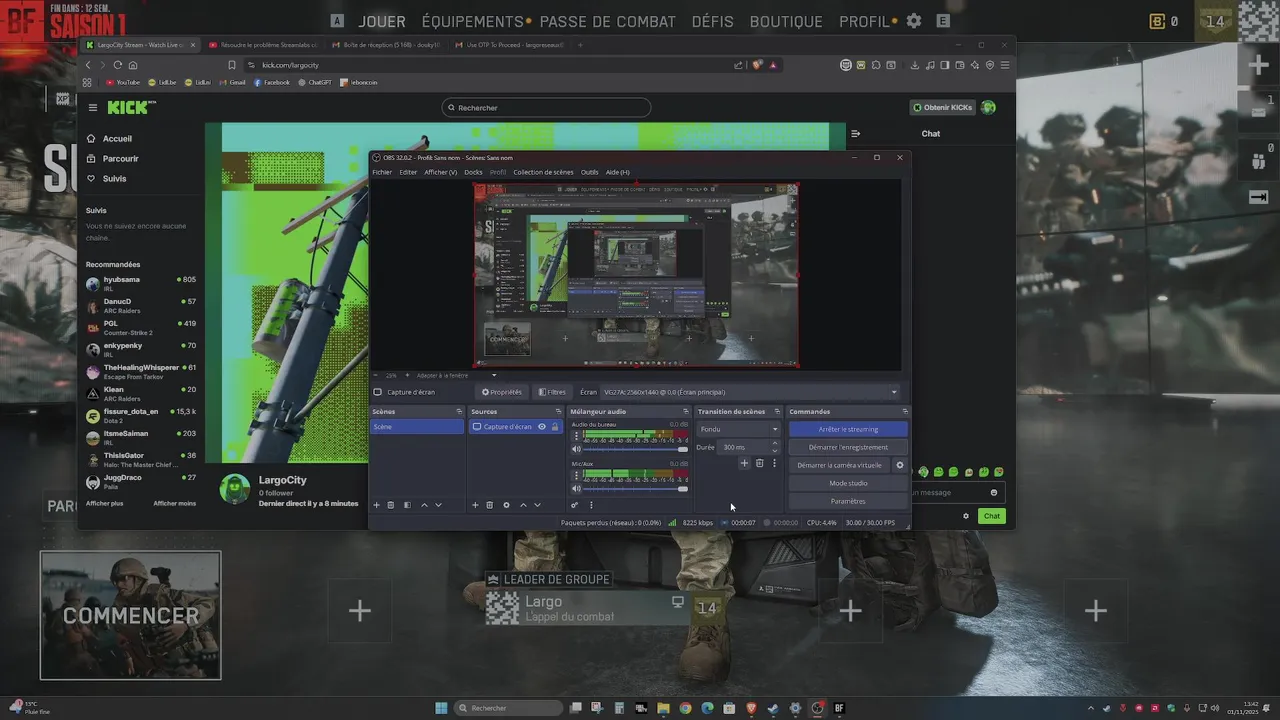
Task: Bookmark the kick.com page
Action: [x=232, y=65]
